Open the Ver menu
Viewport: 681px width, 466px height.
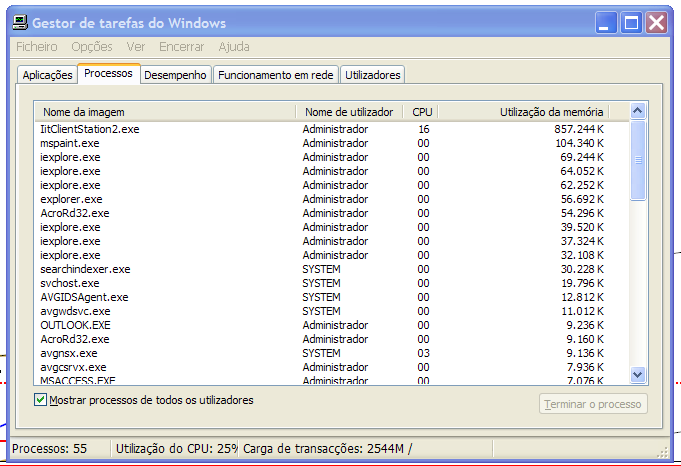pos(136,46)
